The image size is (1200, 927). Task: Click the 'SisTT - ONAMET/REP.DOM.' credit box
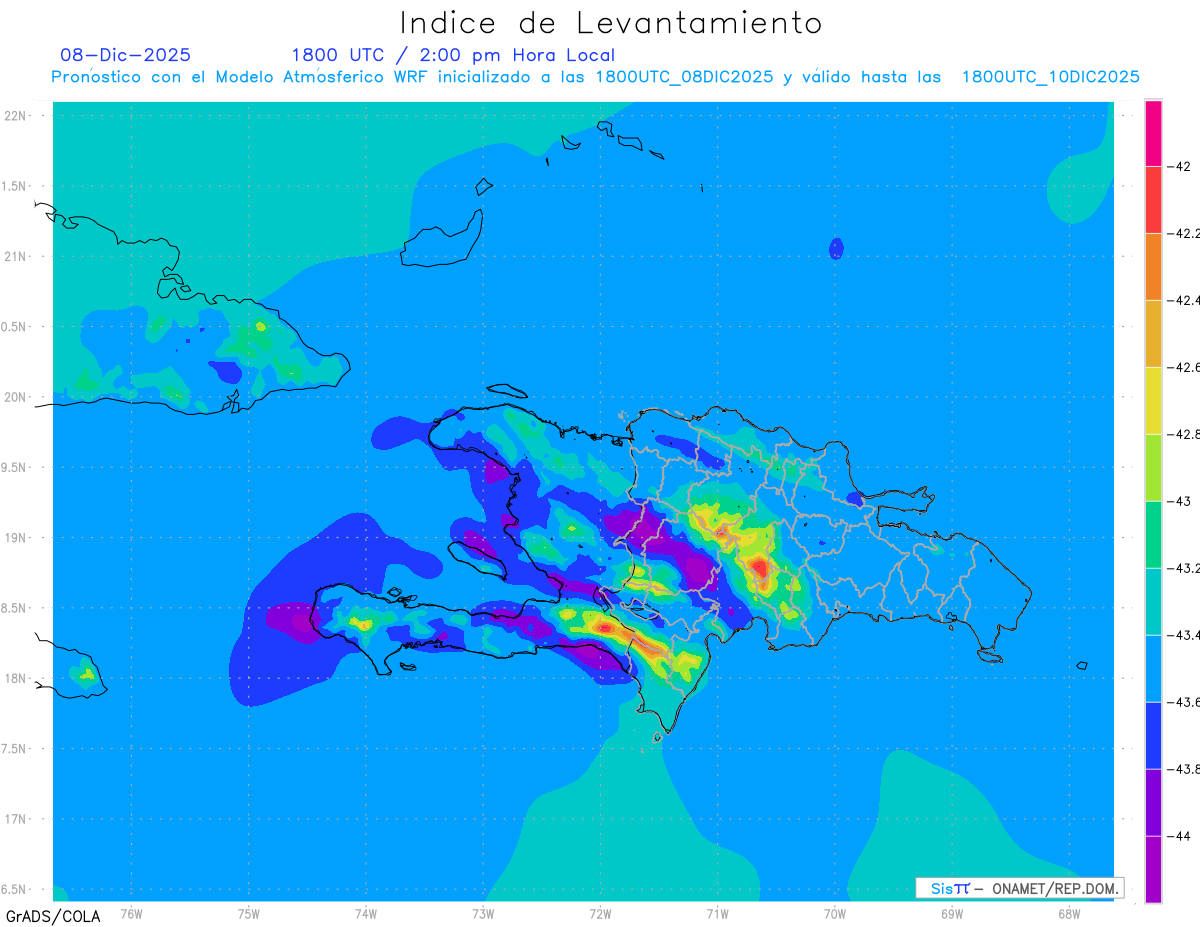point(1019,888)
